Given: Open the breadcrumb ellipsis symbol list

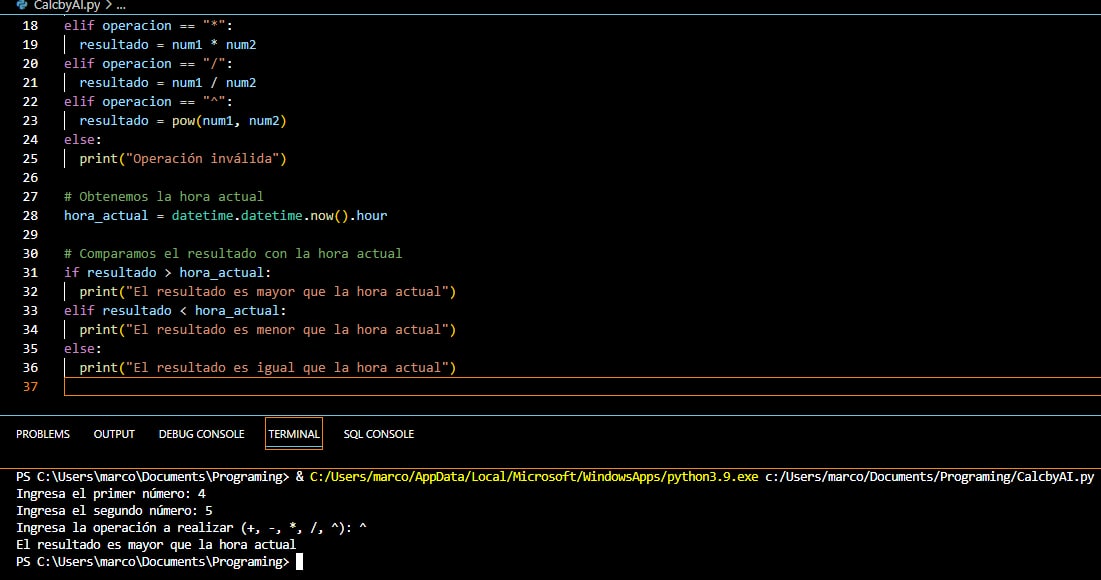Looking at the screenshot, I should 121,6.
